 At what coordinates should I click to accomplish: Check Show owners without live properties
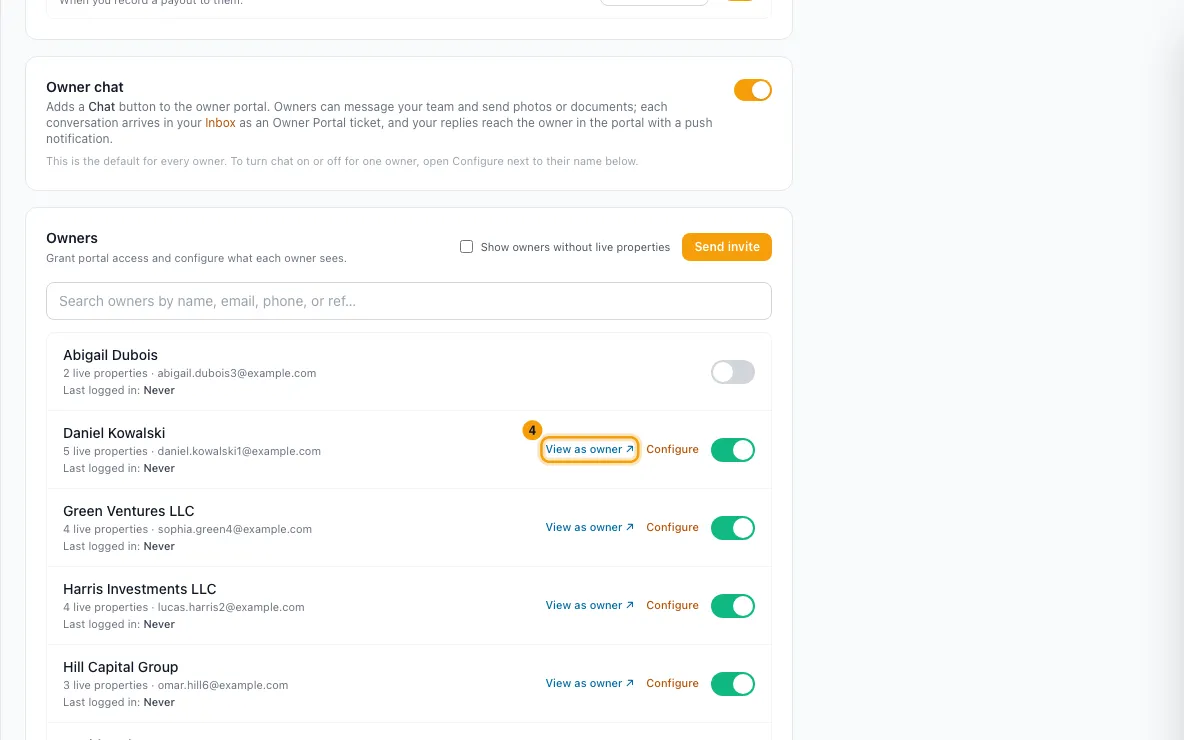(467, 247)
